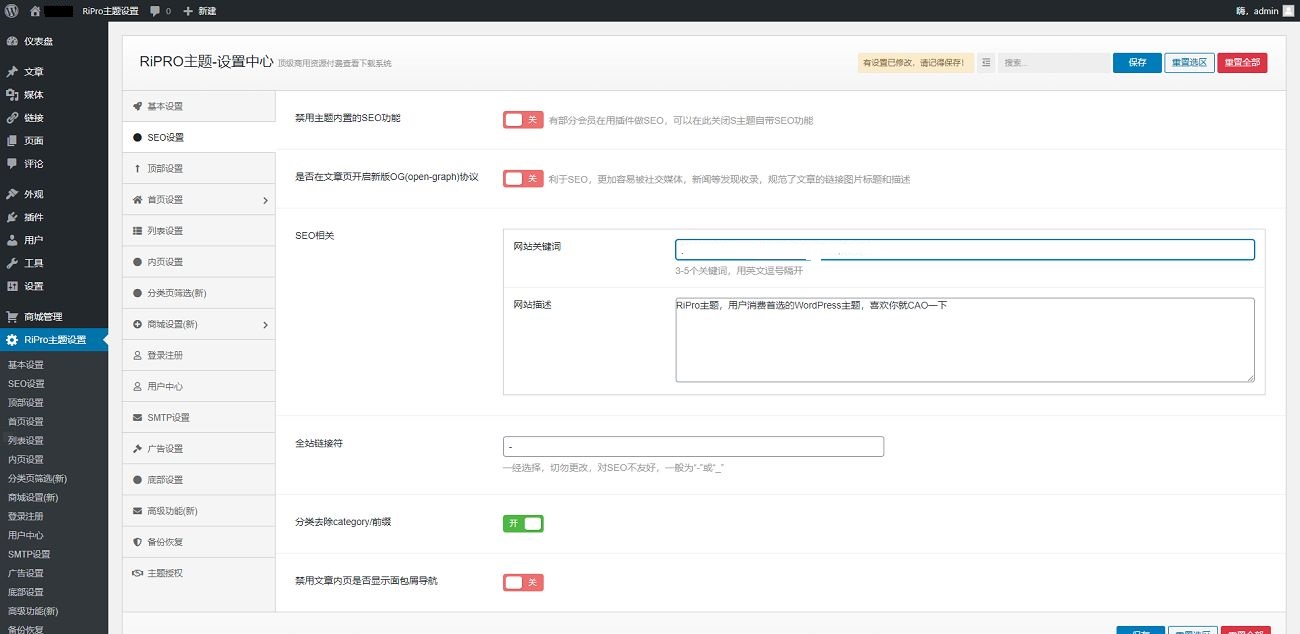The image size is (1300, 634).
Task: Open the 嗨, admin account menu
Action: (1265, 11)
